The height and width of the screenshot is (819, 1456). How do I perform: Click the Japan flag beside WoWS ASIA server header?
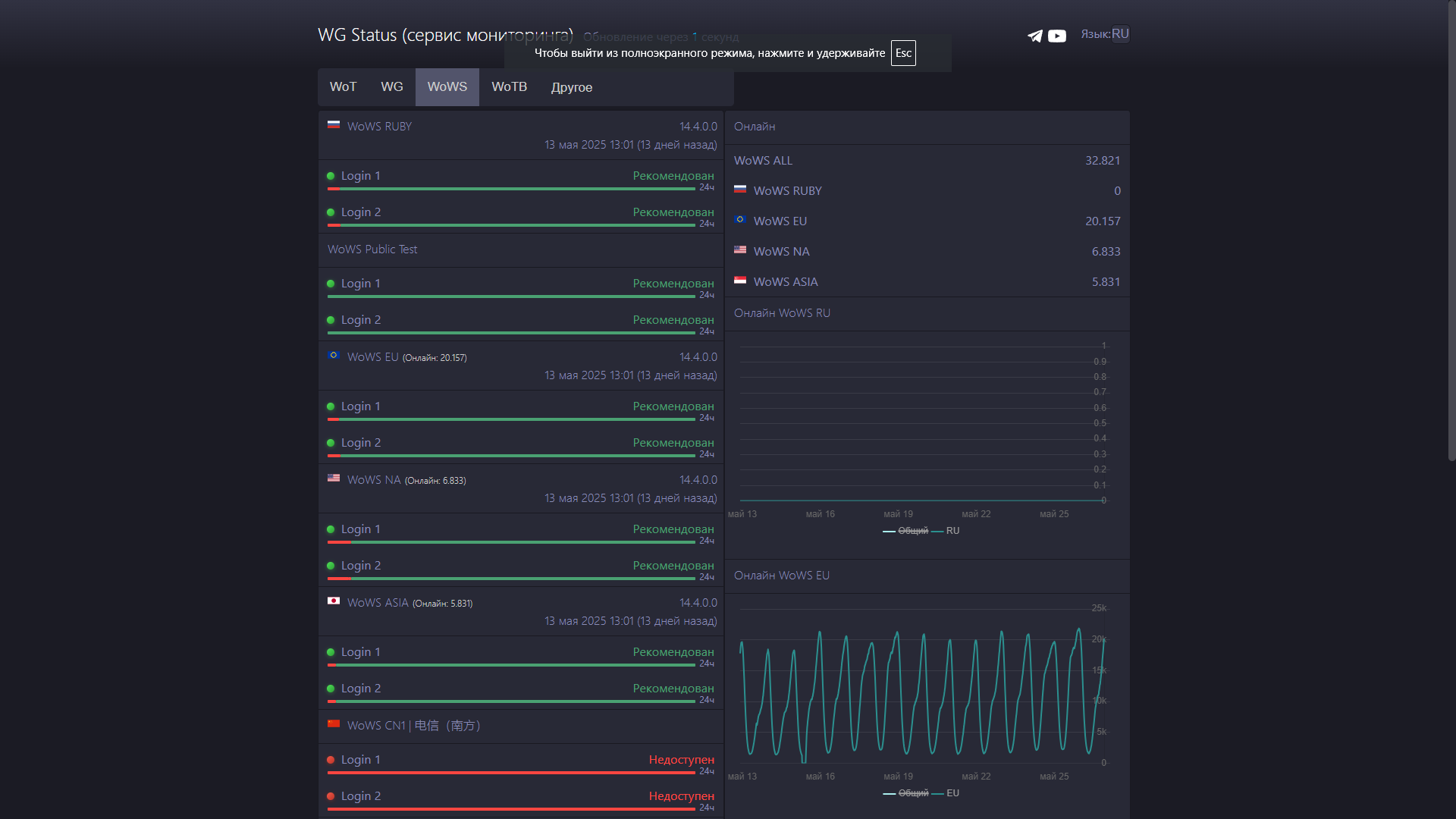click(x=334, y=601)
